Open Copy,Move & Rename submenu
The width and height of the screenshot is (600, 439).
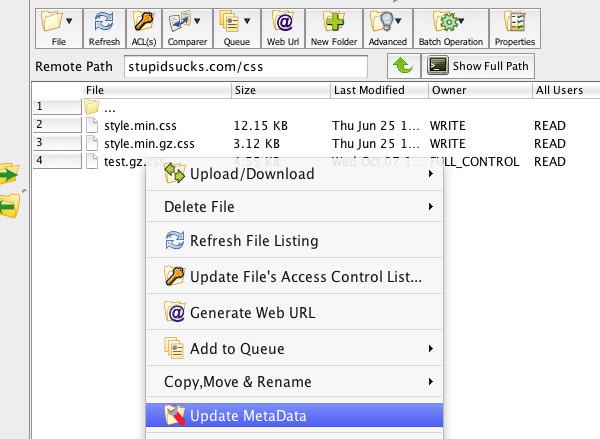(295, 382)
